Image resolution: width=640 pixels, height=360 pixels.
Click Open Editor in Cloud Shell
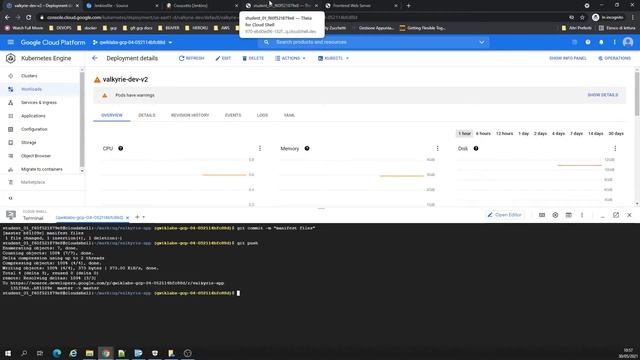504,215
